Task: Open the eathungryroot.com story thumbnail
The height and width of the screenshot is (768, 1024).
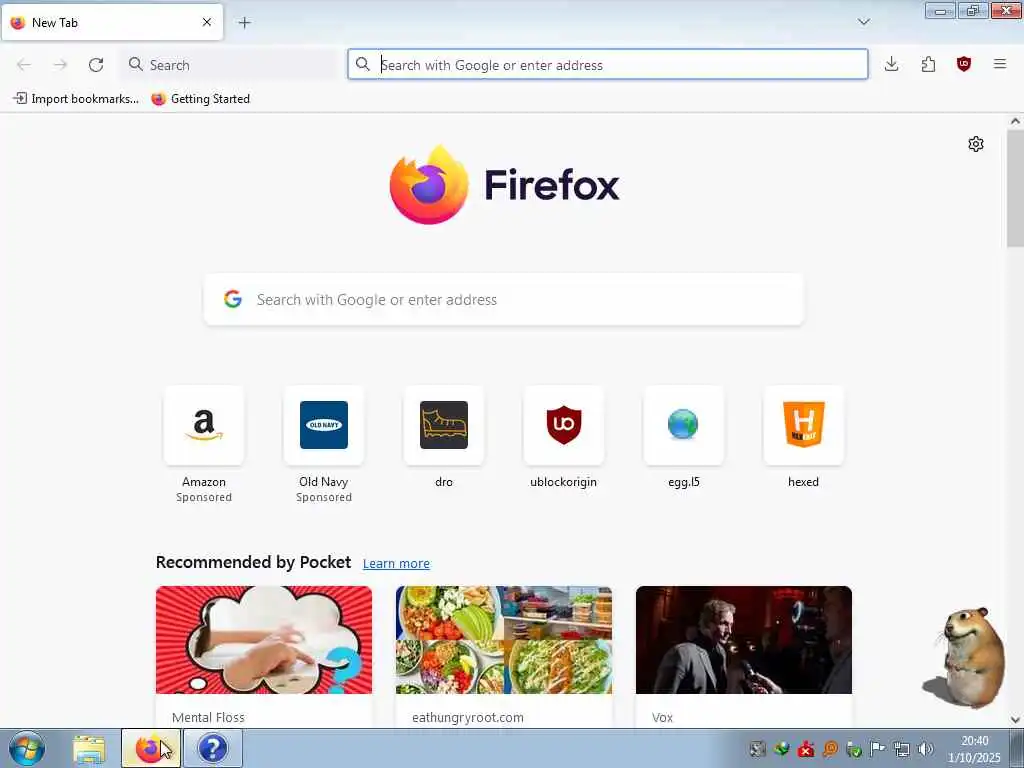Action: [504, 640]
